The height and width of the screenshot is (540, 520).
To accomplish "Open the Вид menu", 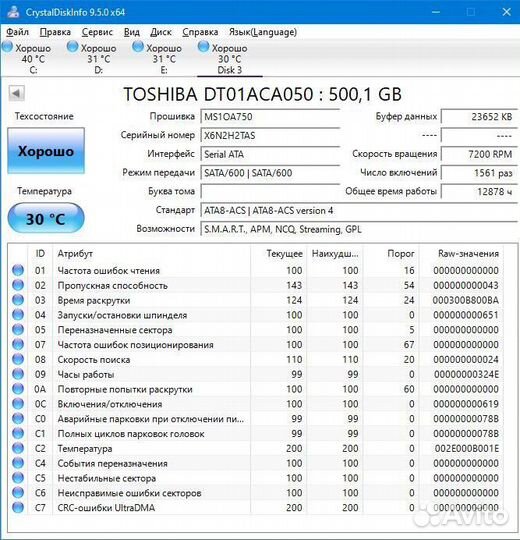I will [132, 32].
